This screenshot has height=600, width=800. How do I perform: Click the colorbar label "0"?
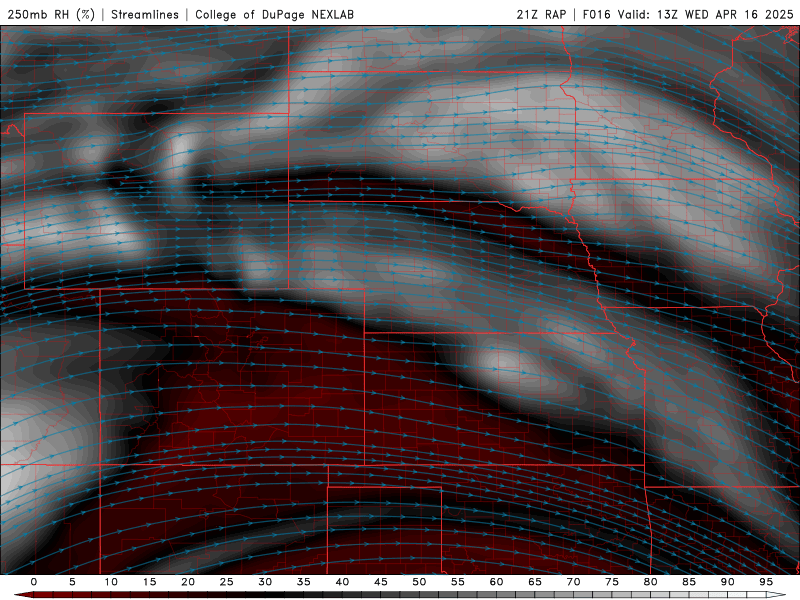[x=34, y=582]
